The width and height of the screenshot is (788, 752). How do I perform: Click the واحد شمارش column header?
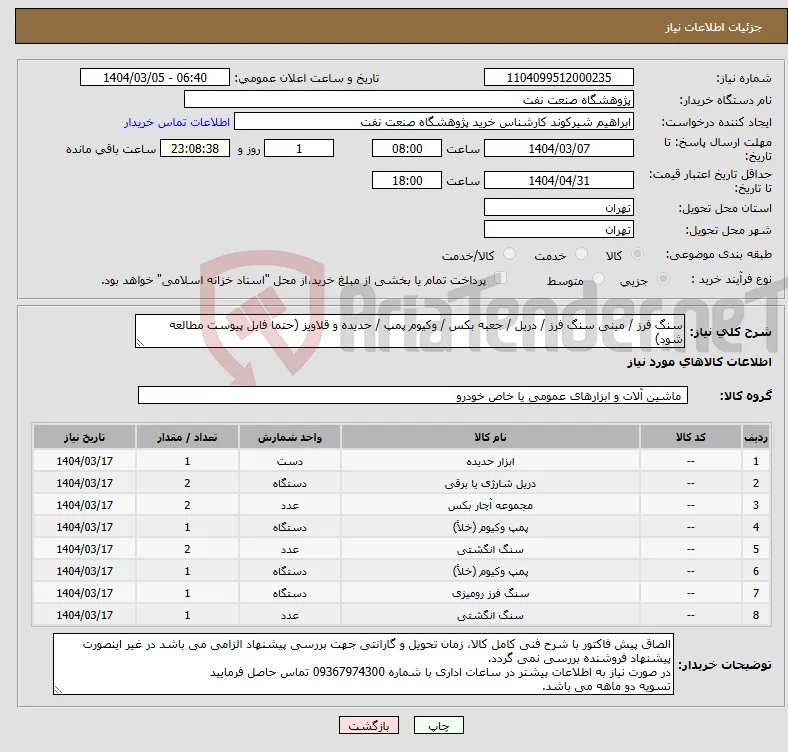[x=290, y=437]
